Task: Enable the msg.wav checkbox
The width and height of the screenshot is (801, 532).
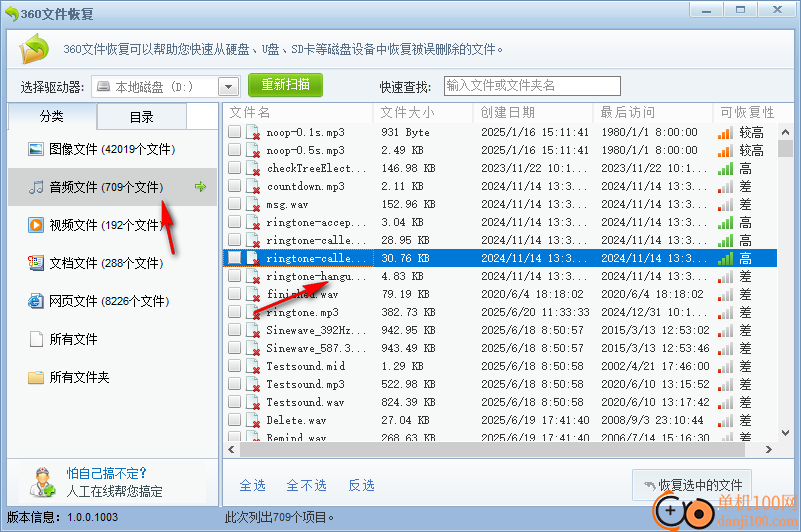Action: [x=234, y=203]
